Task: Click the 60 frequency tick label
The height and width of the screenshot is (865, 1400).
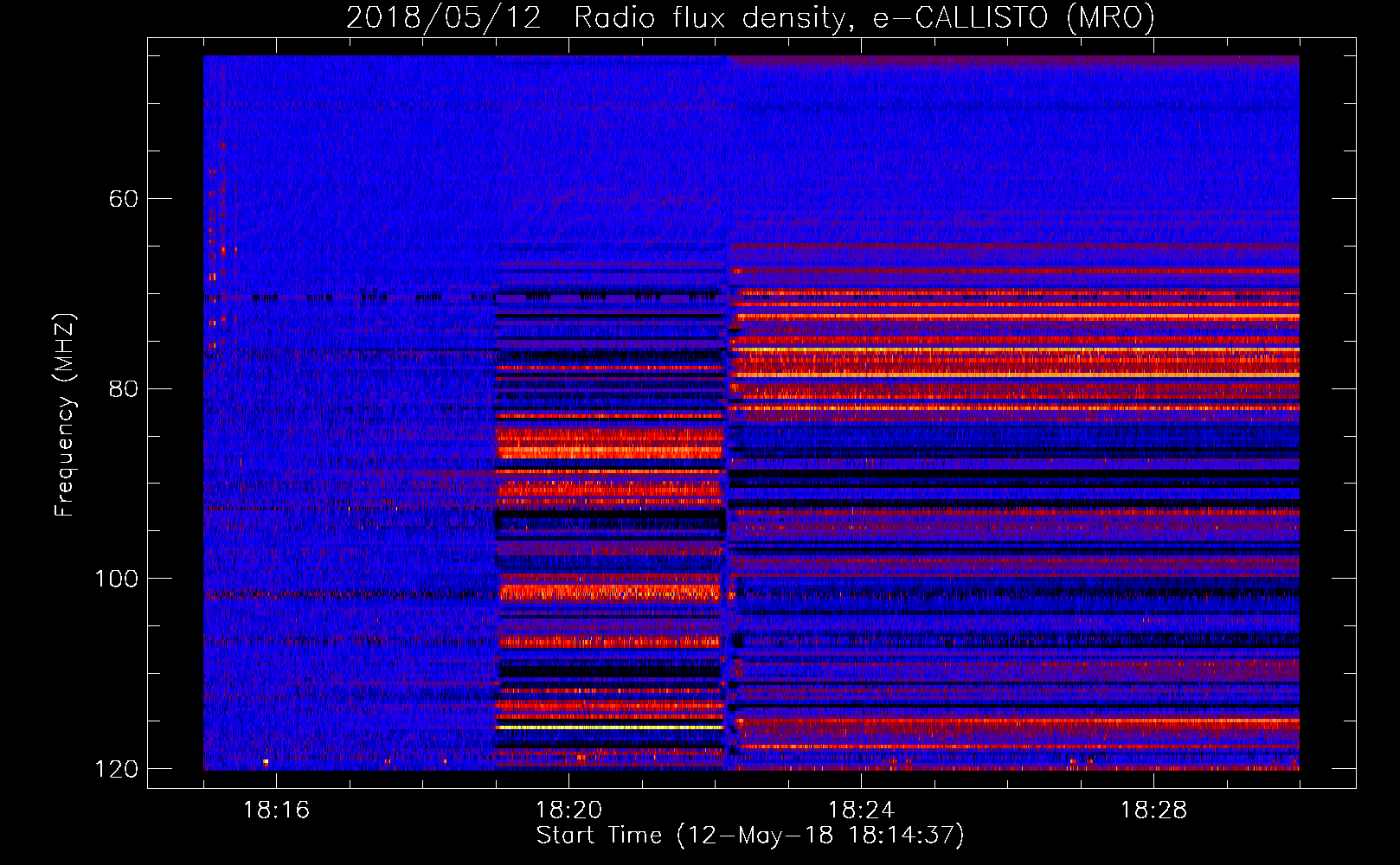Action: [x=124, y=199]
